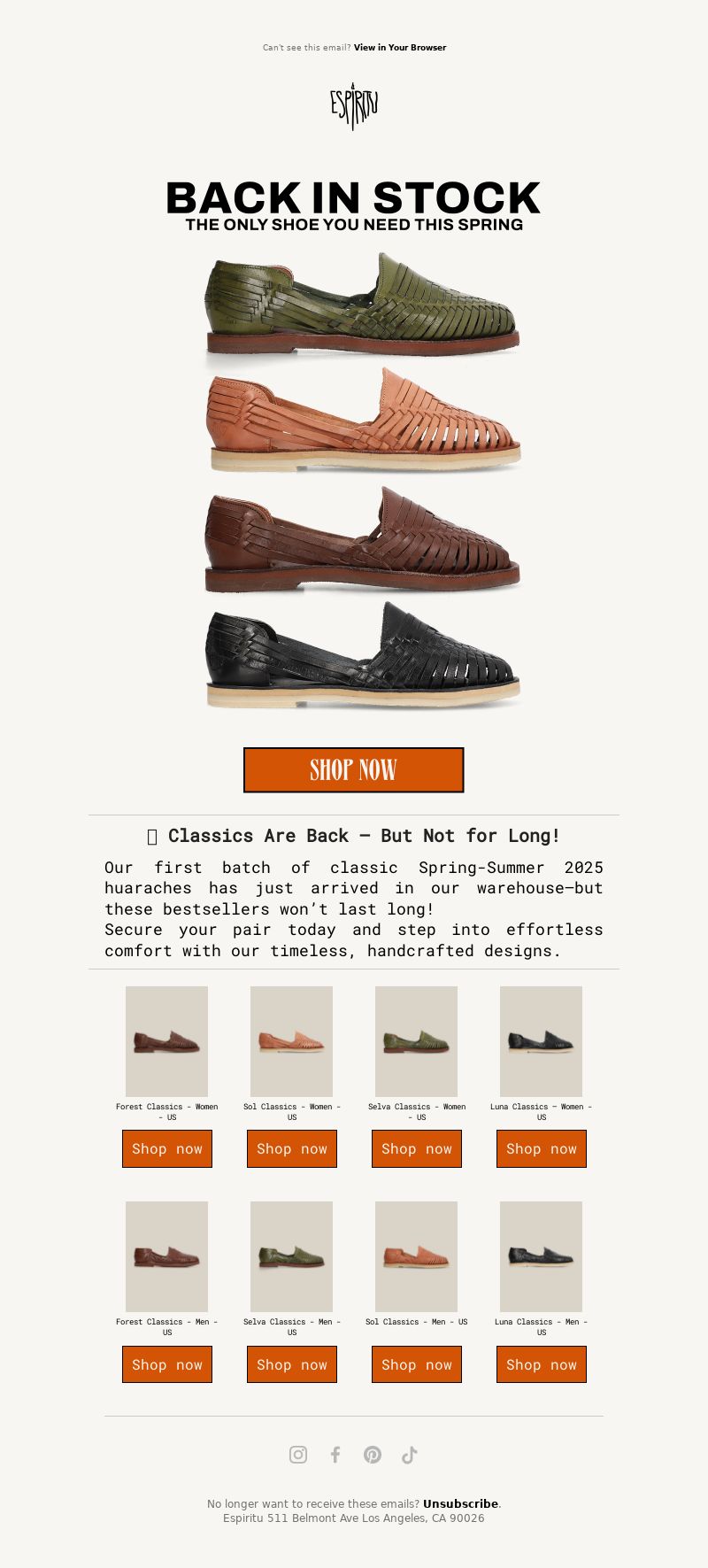Open the TikTok social icon
This screenshot has height=1568, width=708.
[x=410, y=1455]
